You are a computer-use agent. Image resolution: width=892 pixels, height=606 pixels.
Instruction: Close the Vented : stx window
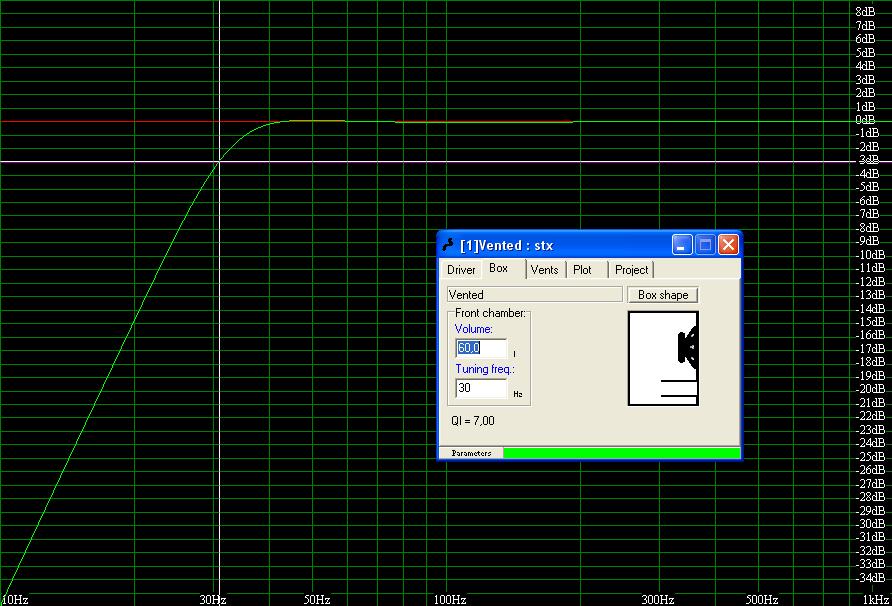click(x=728, y=245)
